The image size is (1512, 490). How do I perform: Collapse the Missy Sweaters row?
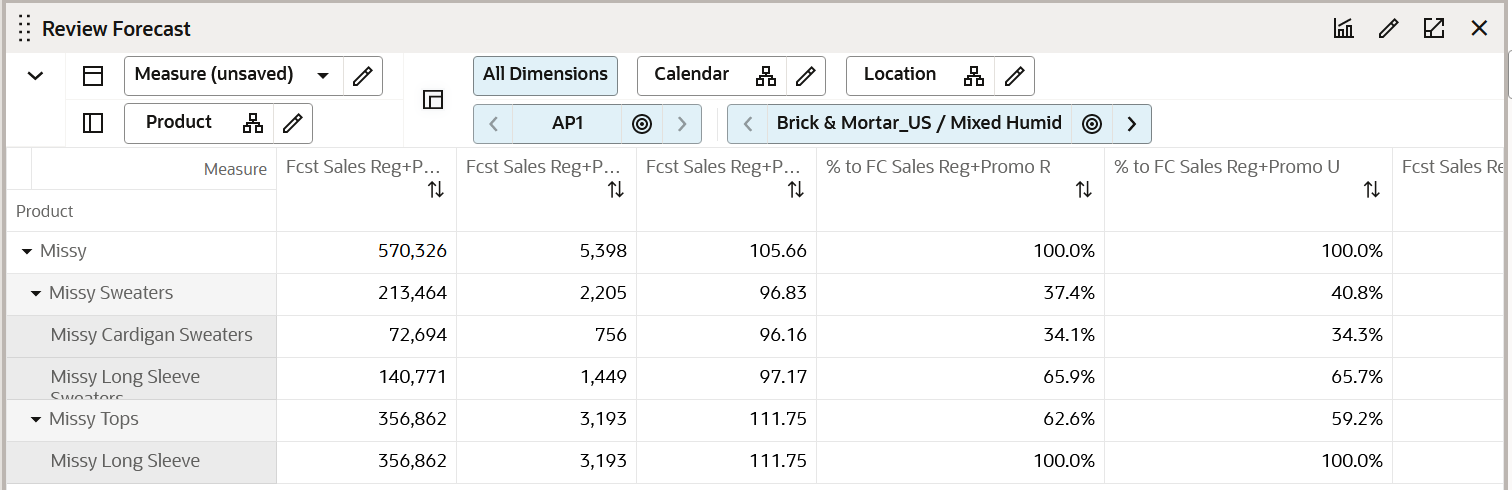[36, 294]
